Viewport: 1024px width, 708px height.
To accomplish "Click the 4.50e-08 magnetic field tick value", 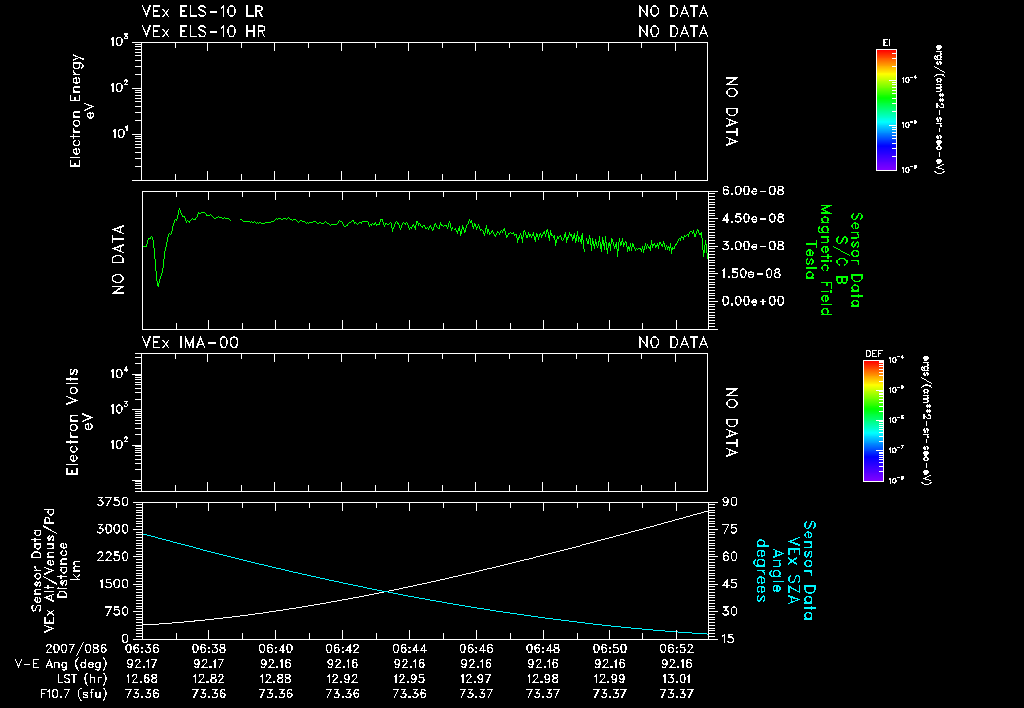I will tap(753, 218).
